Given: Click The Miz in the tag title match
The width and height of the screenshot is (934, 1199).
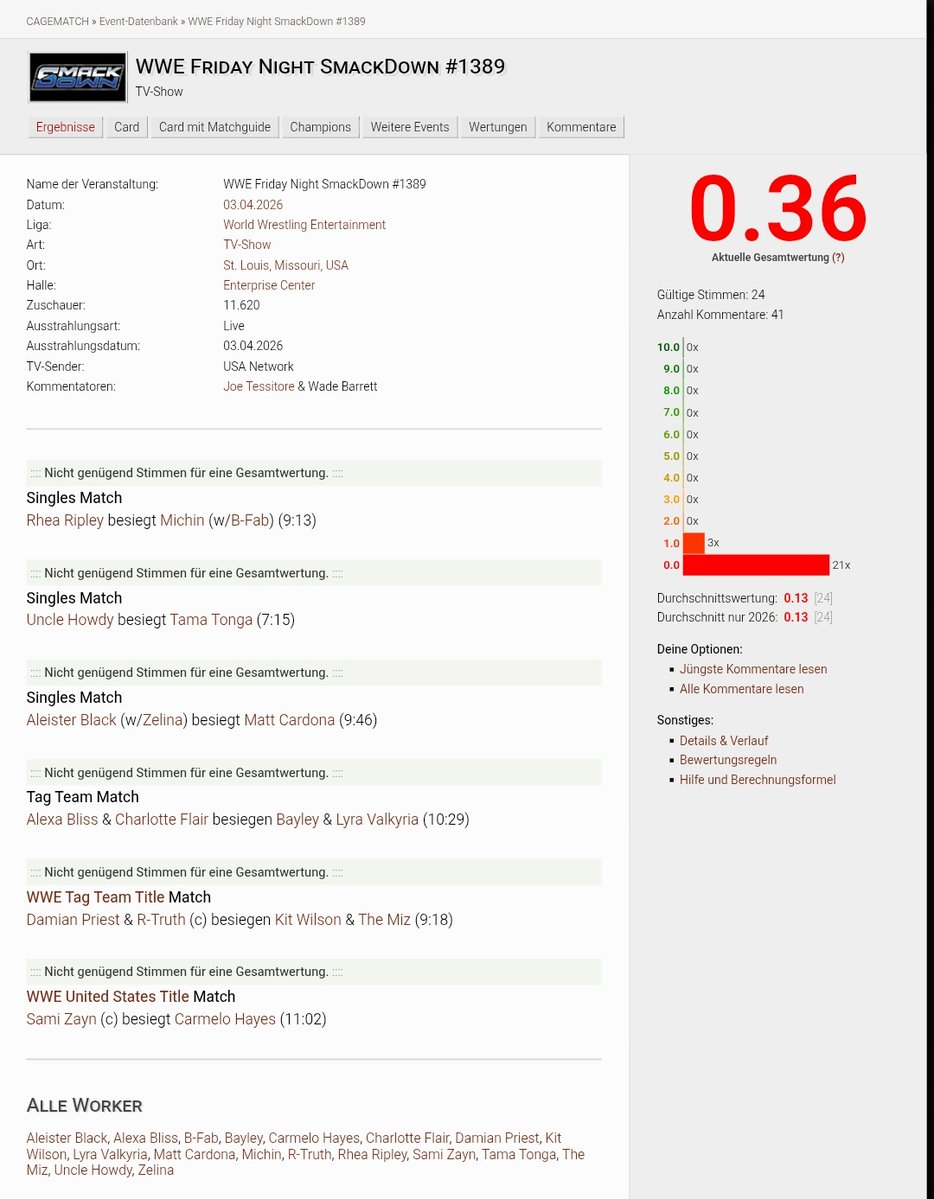Looking at the screenshot, I should pos(384,920).
